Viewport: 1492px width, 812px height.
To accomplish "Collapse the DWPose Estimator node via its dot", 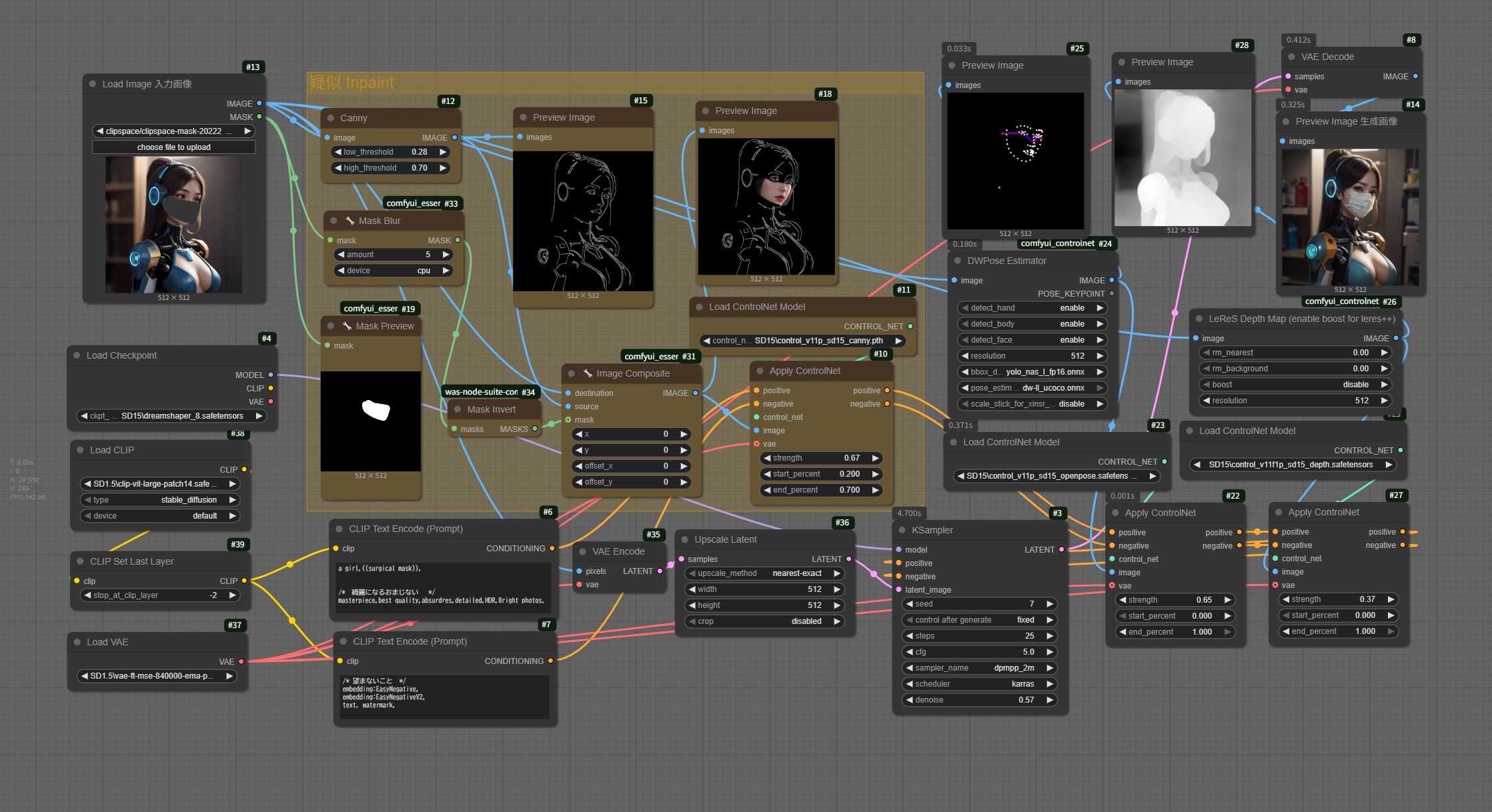I will click(958, 261).
